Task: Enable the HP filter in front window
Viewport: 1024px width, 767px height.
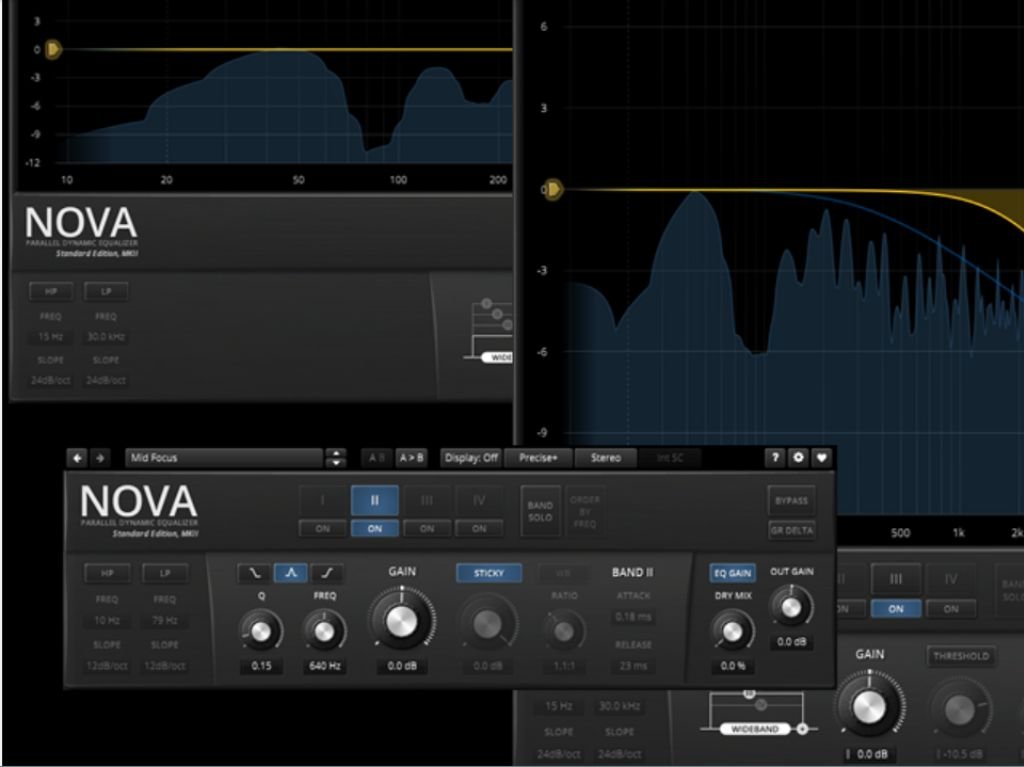Action: pos(107,573)
